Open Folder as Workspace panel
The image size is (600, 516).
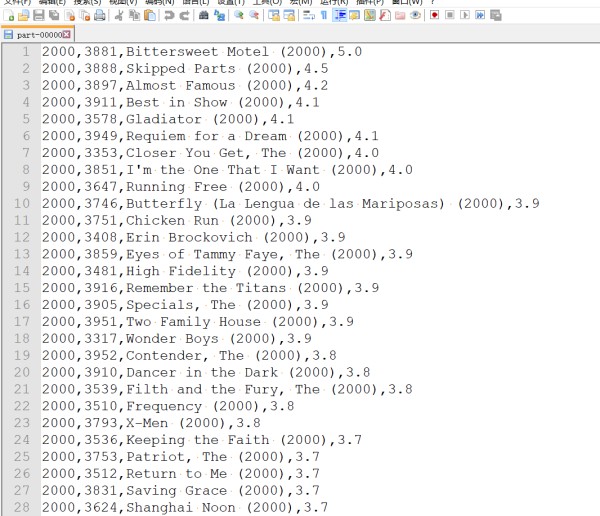tap(400, 15)
